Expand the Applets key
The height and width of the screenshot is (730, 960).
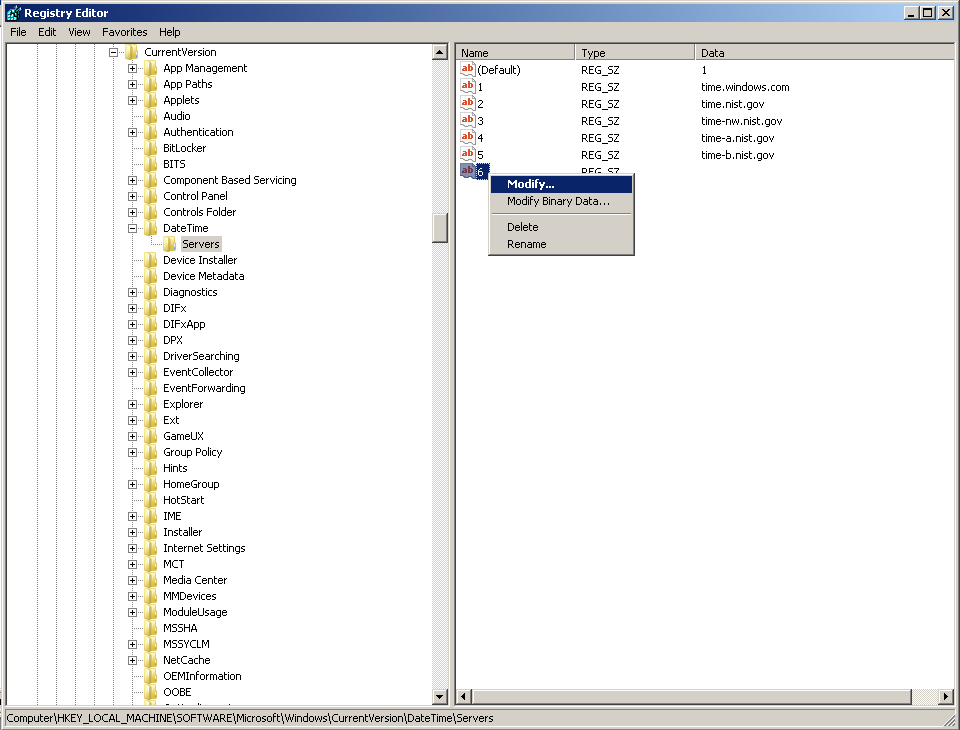click(x=132, y=100)
